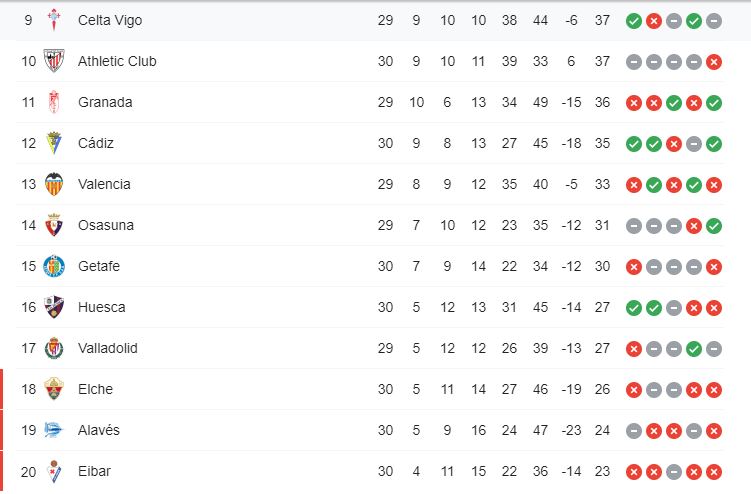
Task: Click Osasuna's green win form indicator
Action: click(x=713, y=226)
